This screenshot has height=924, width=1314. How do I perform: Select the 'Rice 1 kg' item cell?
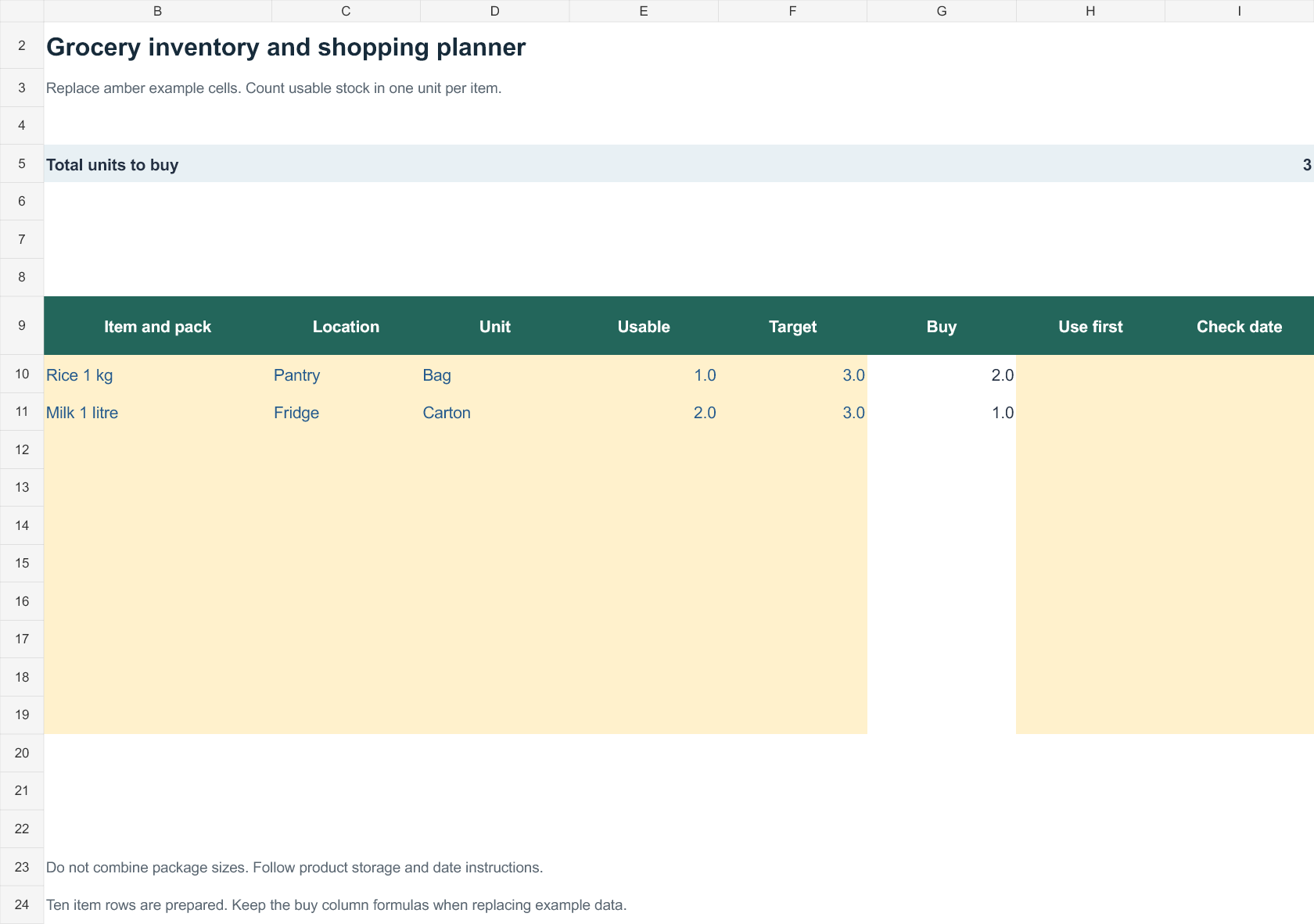point(158,374)
